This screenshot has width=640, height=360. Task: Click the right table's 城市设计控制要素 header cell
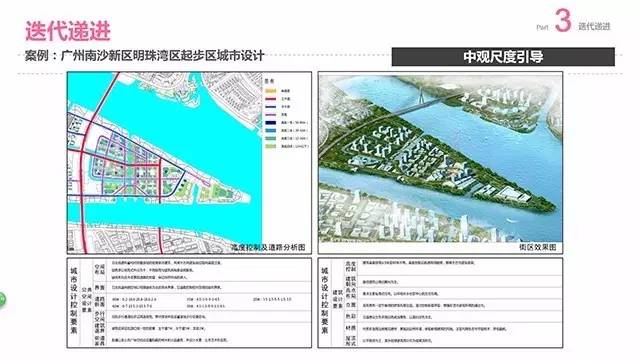[324, 302]
